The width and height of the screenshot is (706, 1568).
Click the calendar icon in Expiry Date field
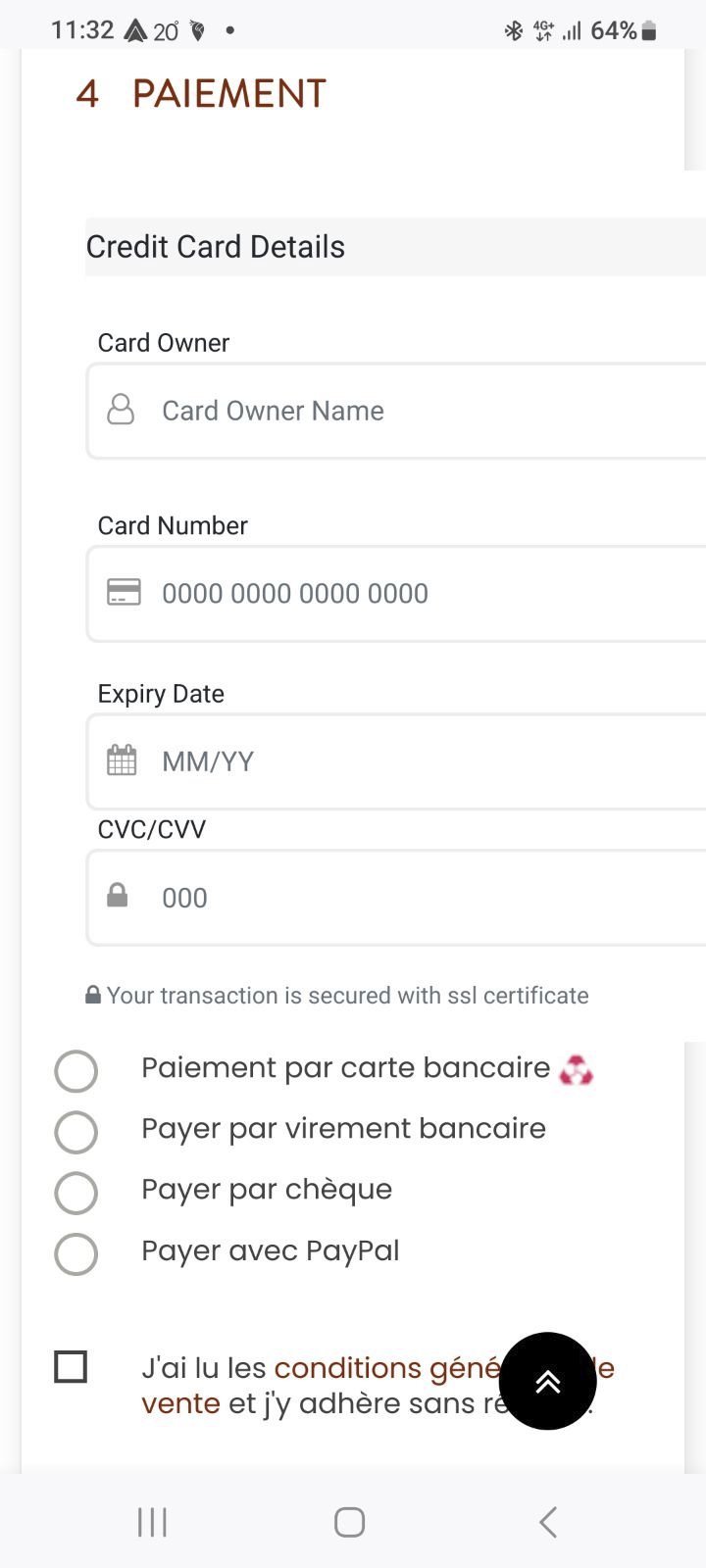[122, 760]
